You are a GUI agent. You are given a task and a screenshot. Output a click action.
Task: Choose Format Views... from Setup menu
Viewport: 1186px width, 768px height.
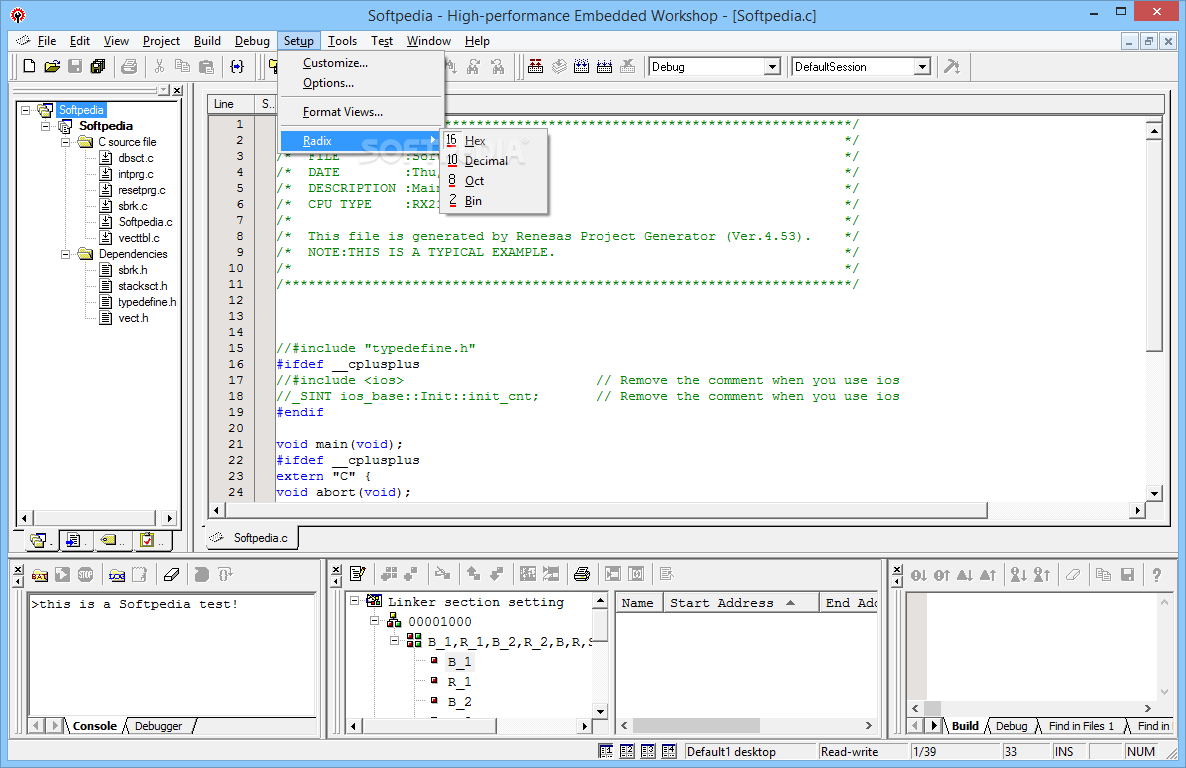361,112
